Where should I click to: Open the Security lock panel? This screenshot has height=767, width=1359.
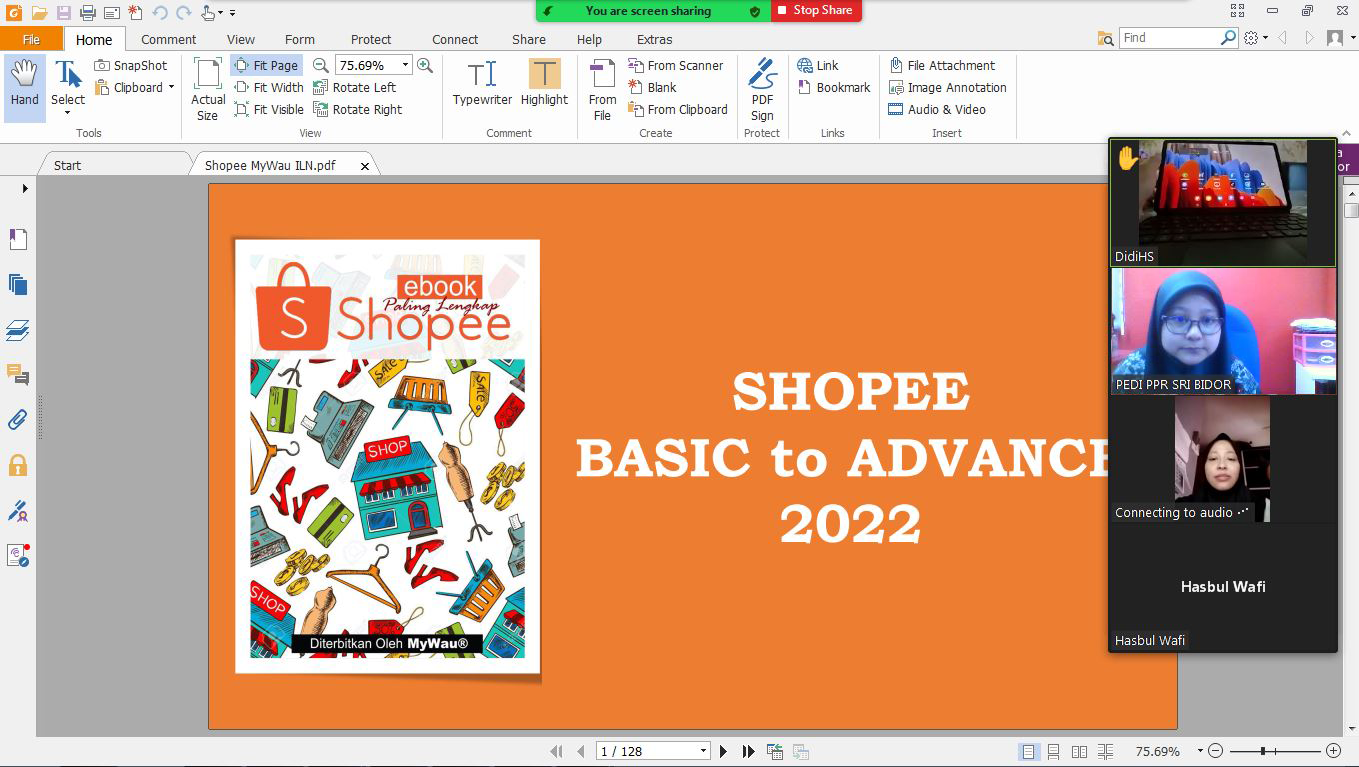click(18, 465)
